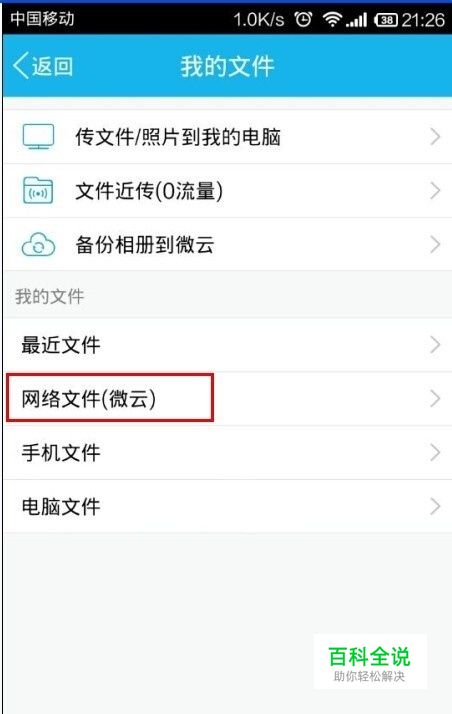The height and width of the screenshot is (714, 452).
Task: Tap the back arrow icon in header
Action: (x=20, y=66)
